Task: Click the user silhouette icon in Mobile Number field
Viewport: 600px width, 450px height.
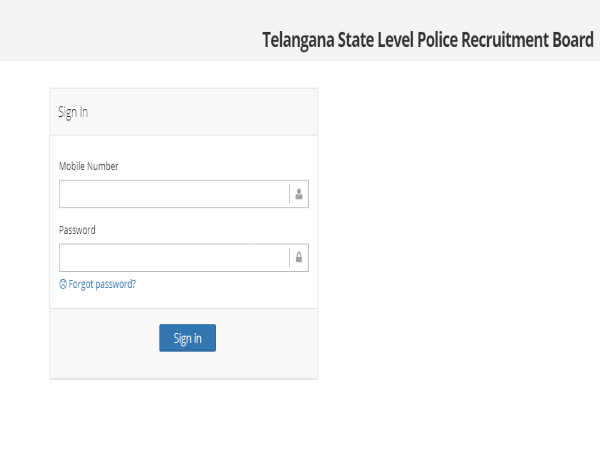Action: [x=299, y=194]
